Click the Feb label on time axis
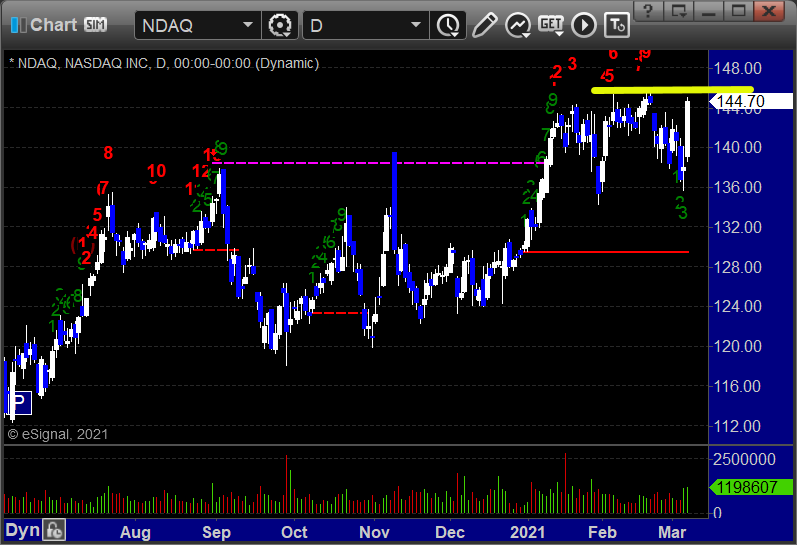 pos(602,532)
